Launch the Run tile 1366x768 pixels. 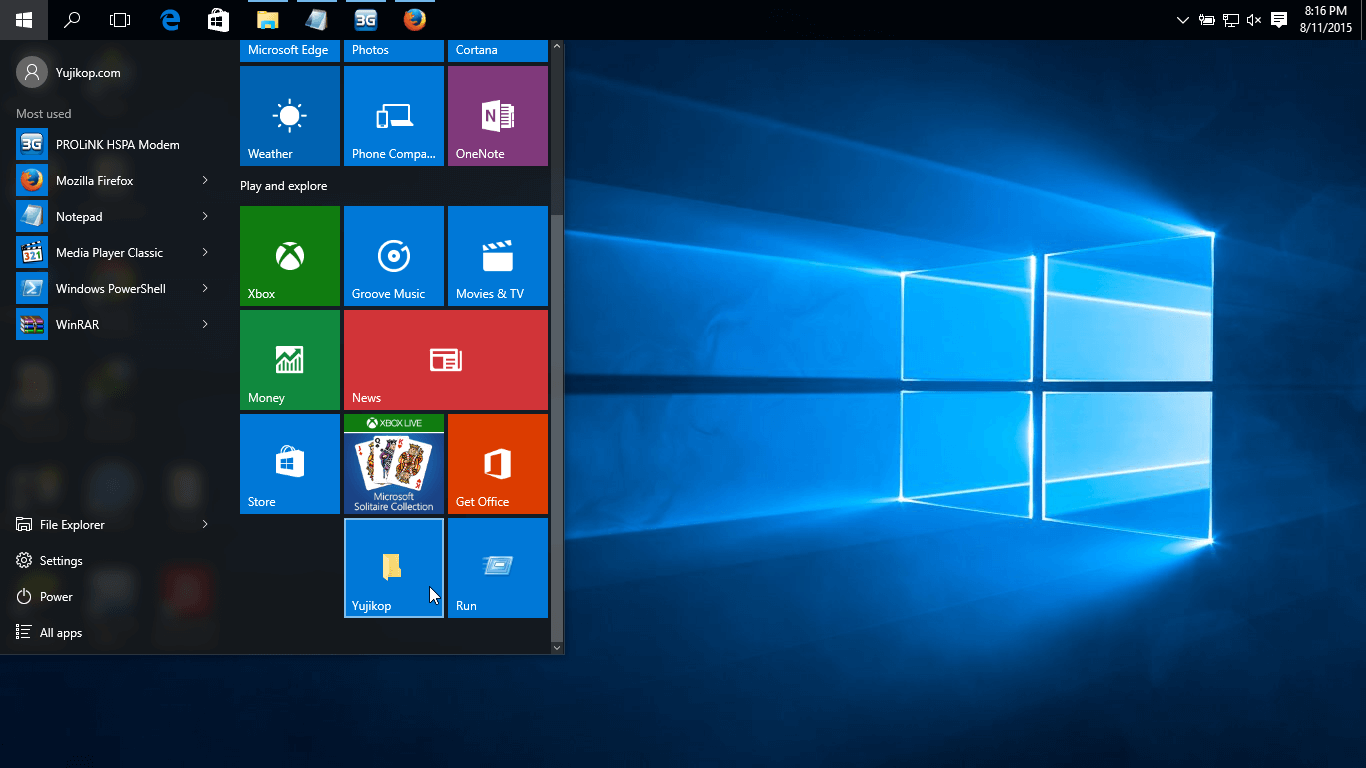[498, 568]
